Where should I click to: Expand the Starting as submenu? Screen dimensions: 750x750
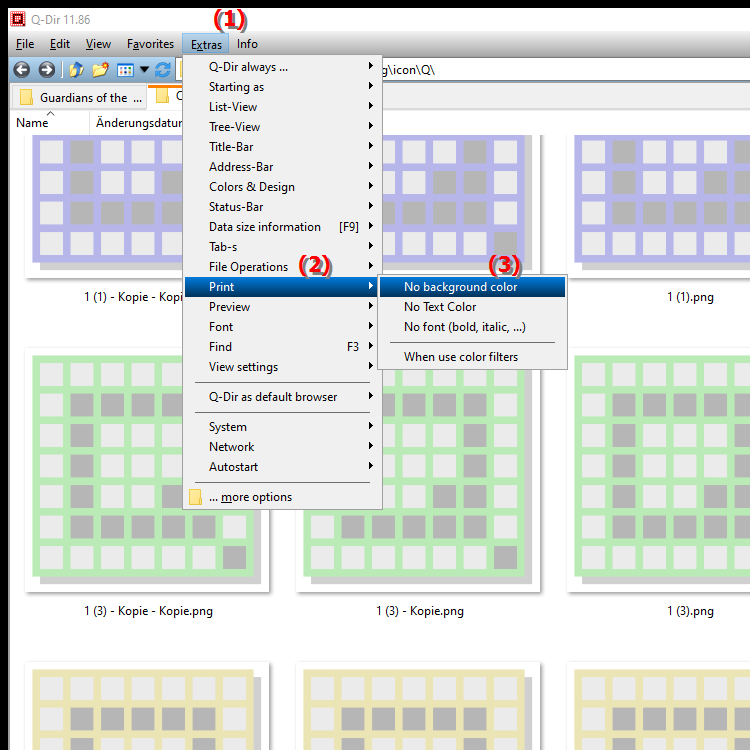[x=283, y=87]
